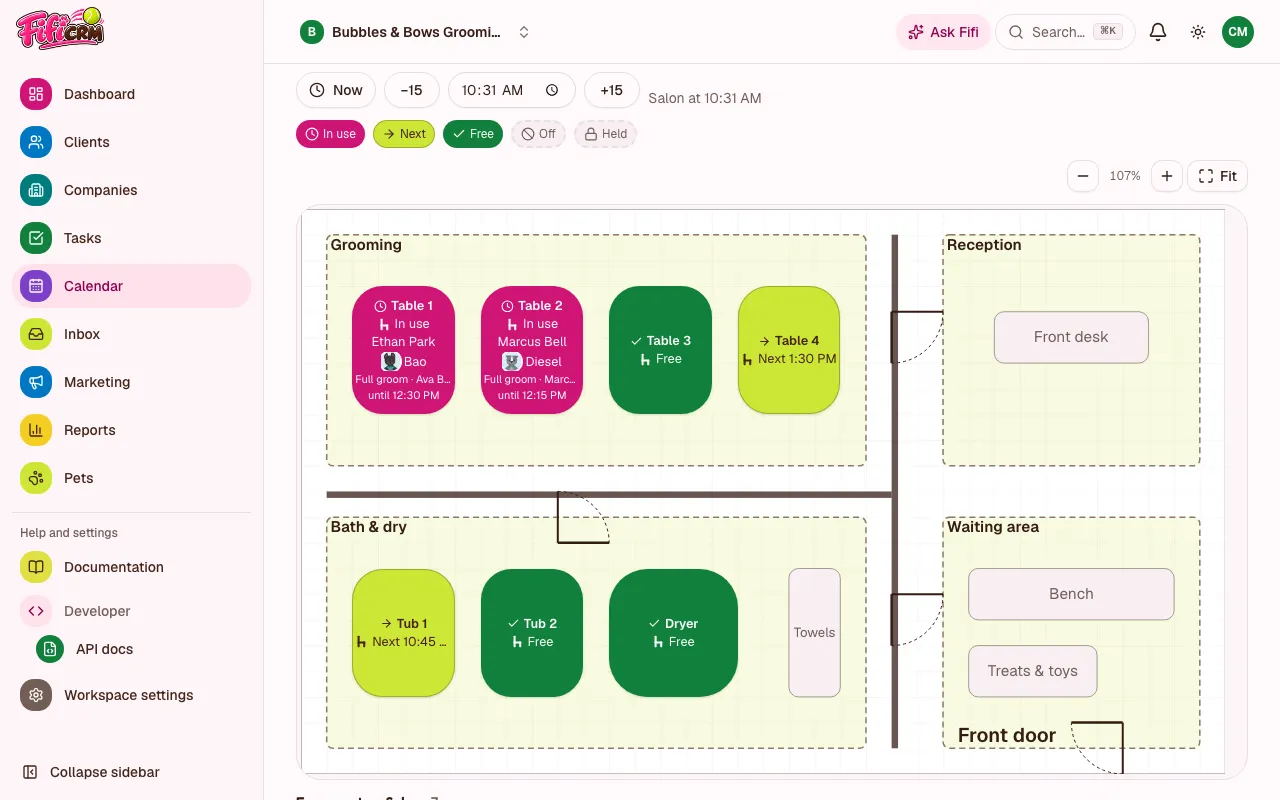Open the 10:31 AM time picker

[x=511, y=90]
